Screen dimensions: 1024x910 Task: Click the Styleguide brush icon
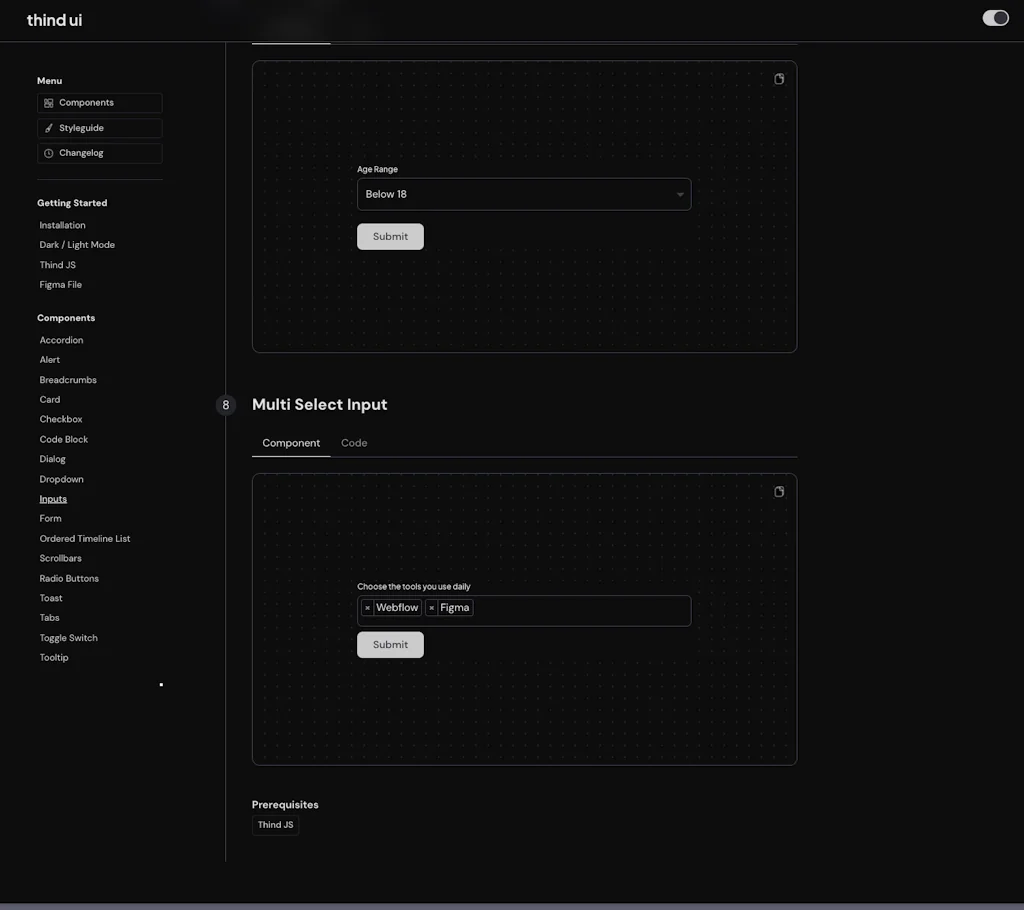[x=47, y=127]
